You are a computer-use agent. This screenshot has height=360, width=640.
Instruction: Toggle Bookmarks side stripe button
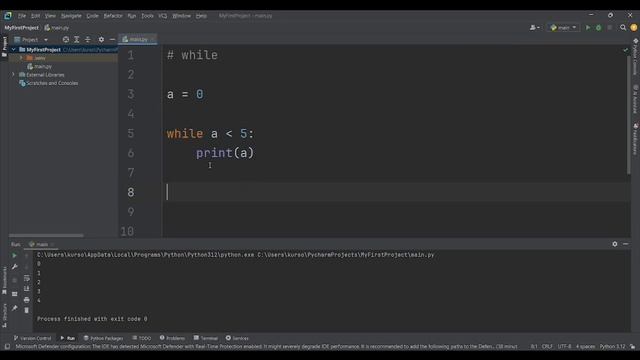4,280
